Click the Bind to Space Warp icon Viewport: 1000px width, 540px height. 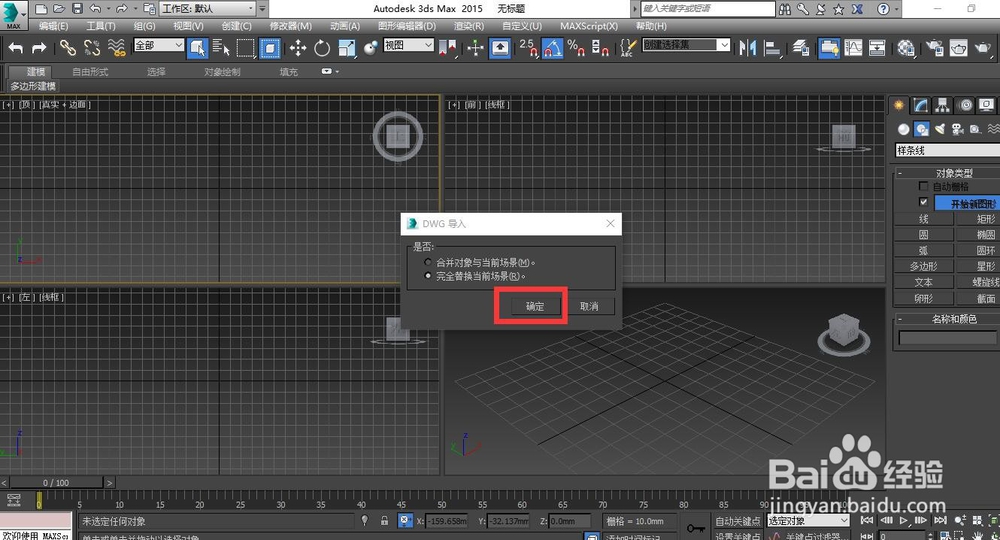coord(116,48)
